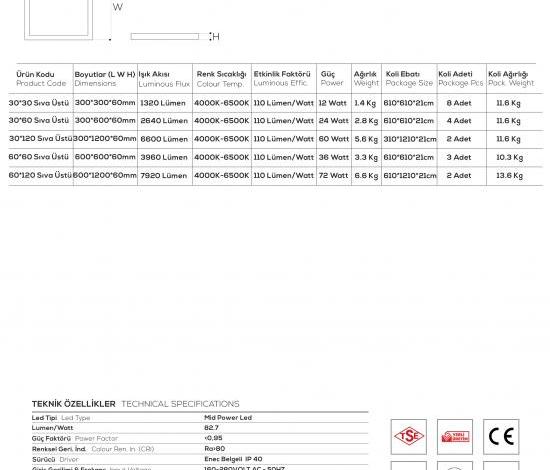Select the Ürün Kodu column header
550x470 pixels.
41,79
